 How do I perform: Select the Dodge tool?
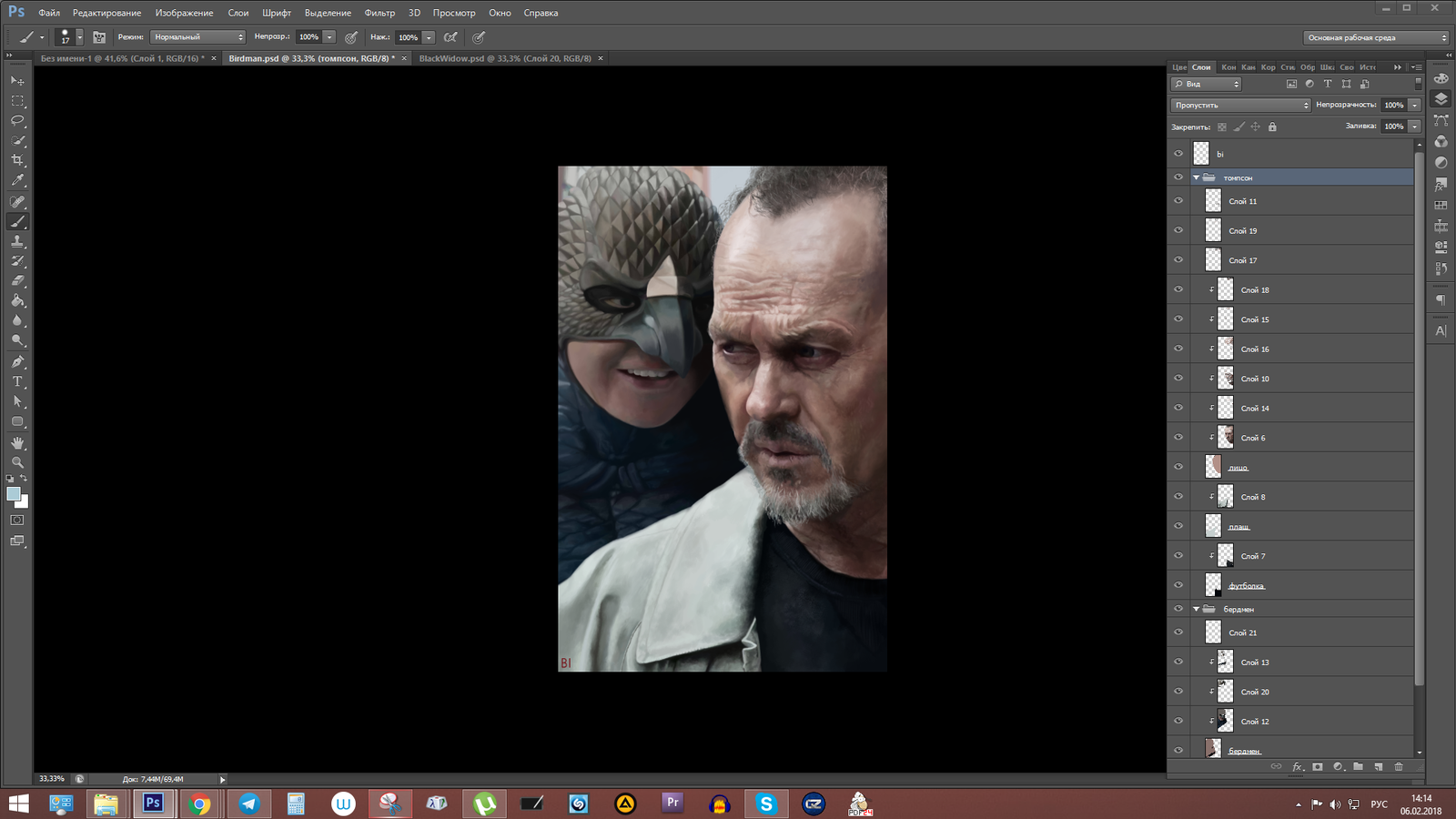click(x=17, y=341)
